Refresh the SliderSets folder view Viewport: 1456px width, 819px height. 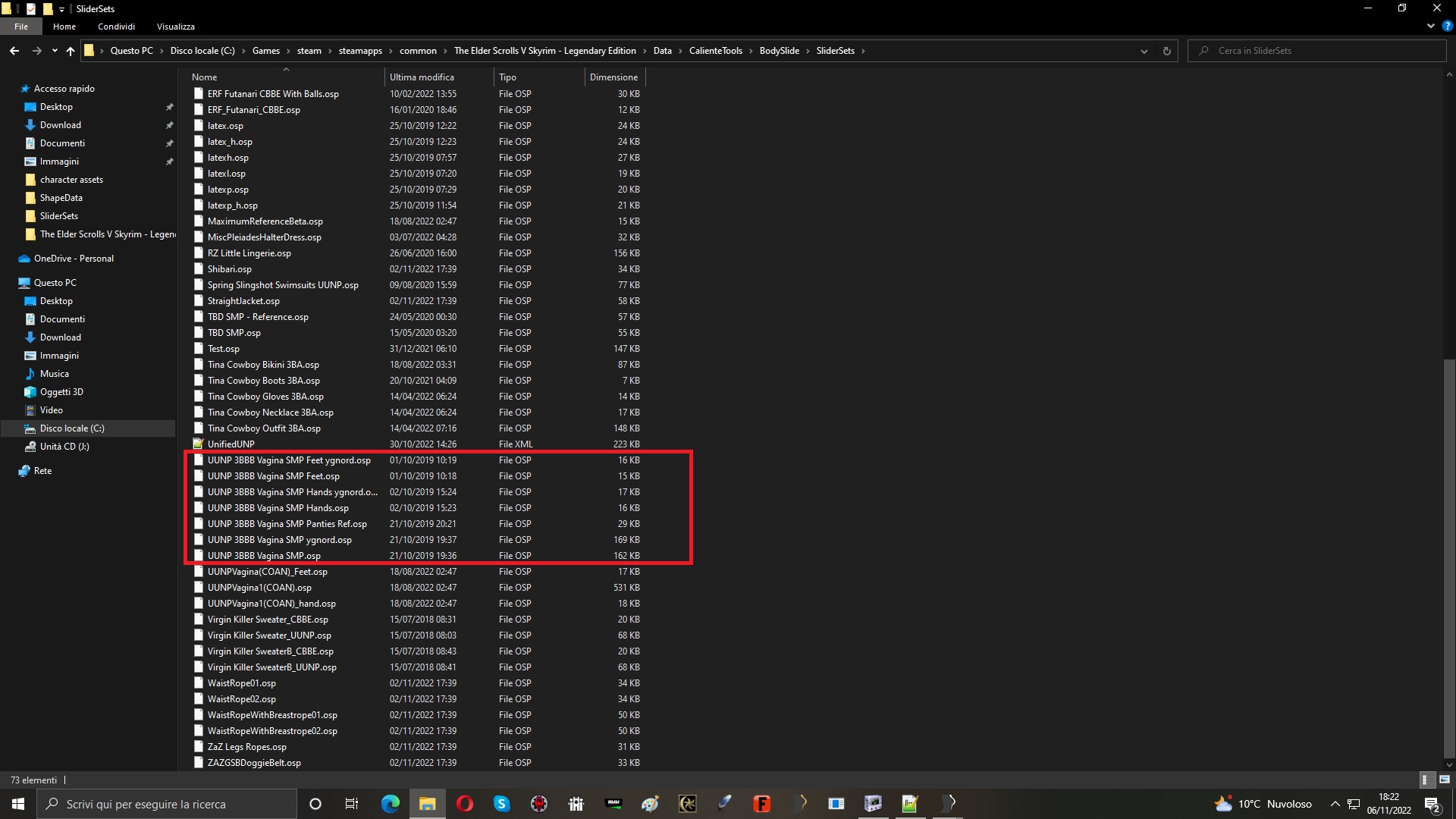[x=1166, y=51]
